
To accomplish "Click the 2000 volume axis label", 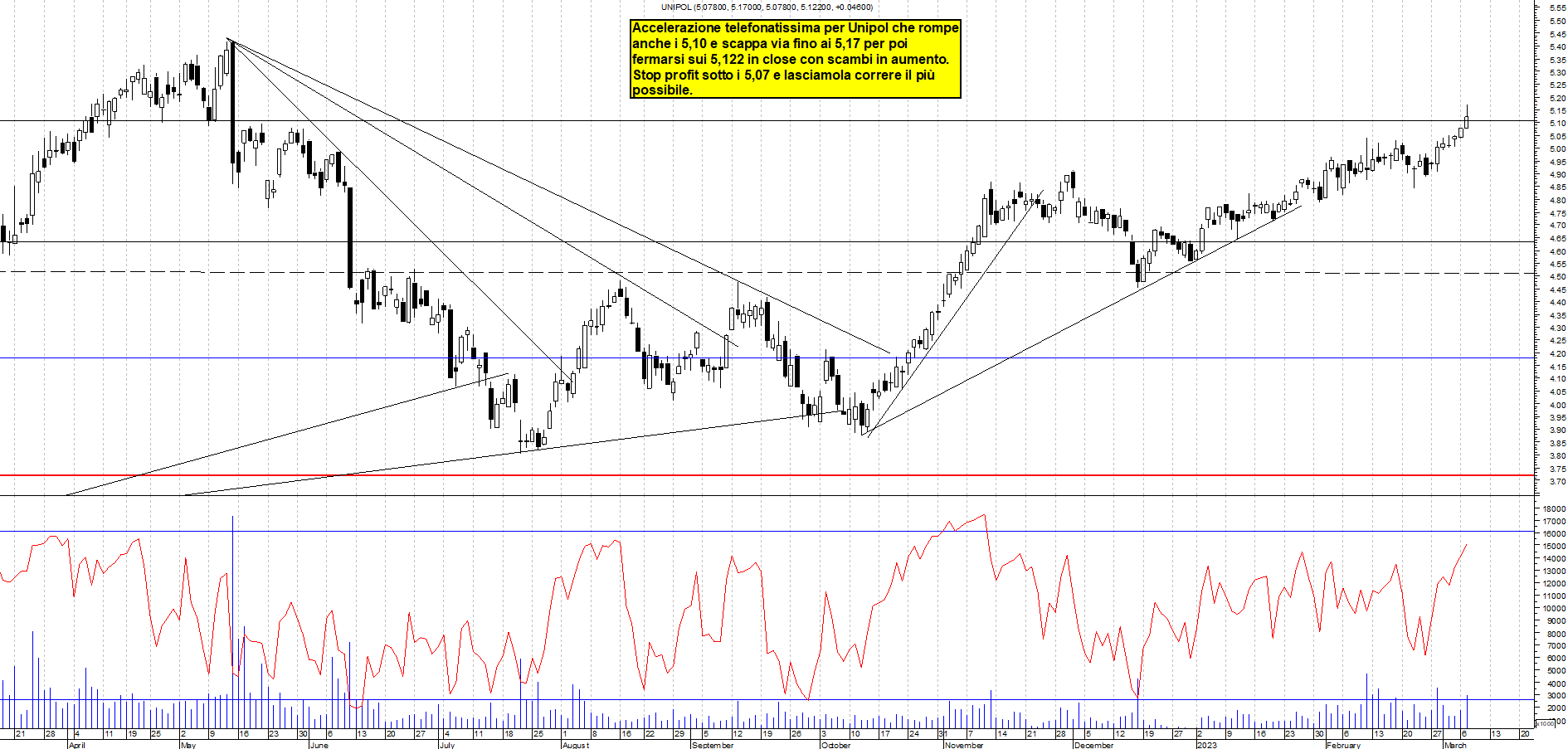I will pos(1556,708).
